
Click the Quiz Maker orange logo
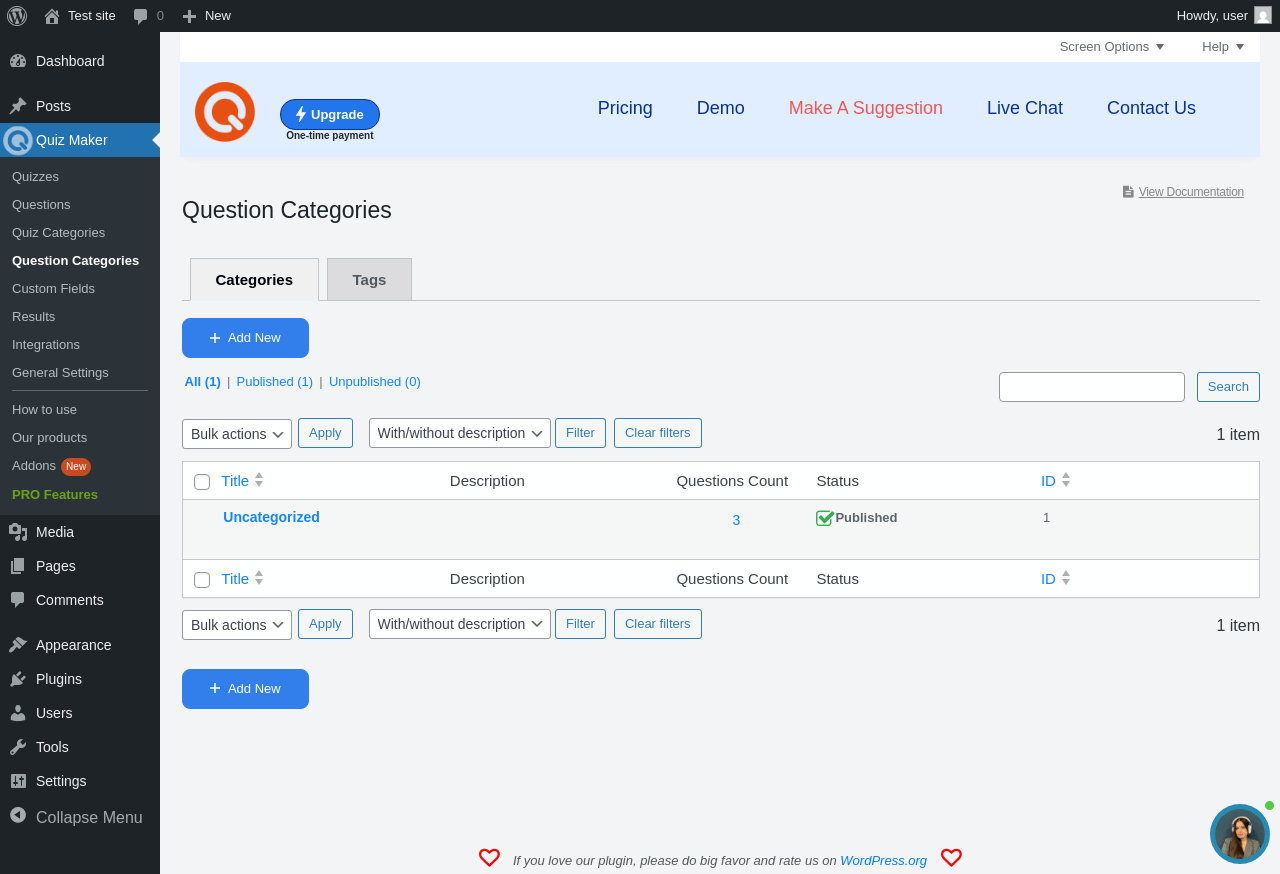point(225,112)
